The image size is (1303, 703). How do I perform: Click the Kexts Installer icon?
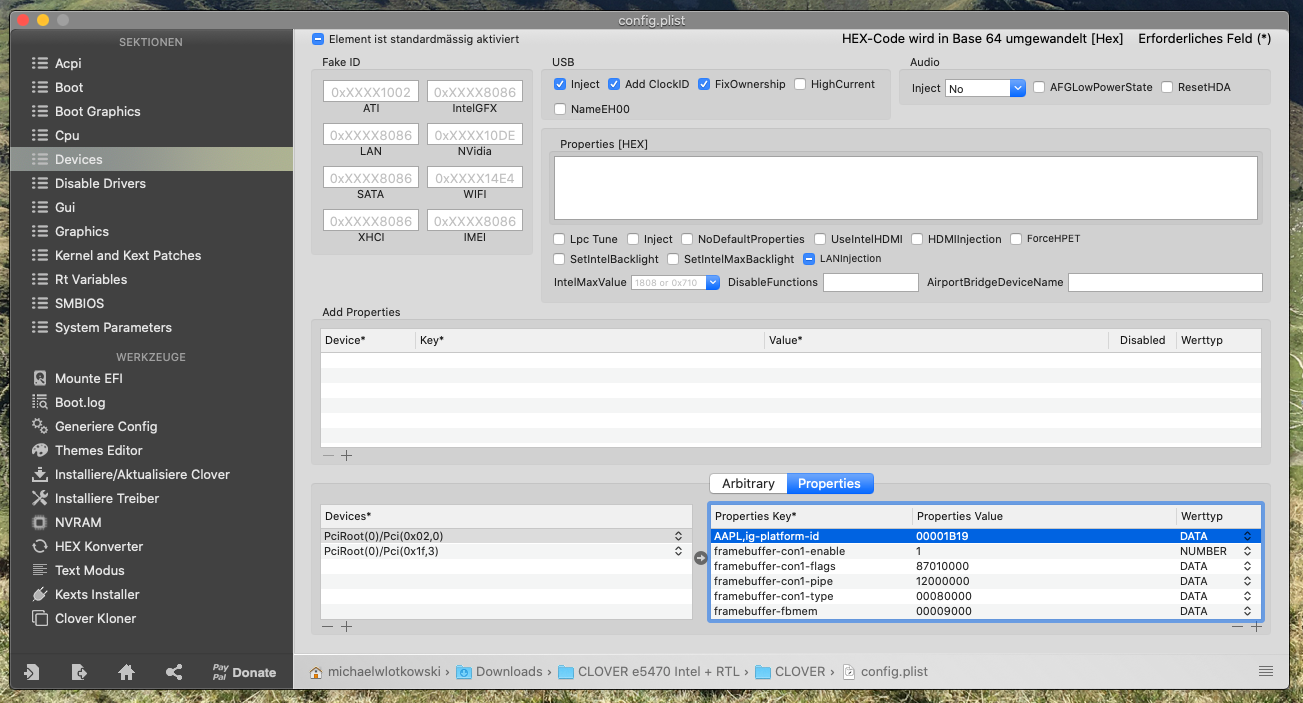click(40, 594)
